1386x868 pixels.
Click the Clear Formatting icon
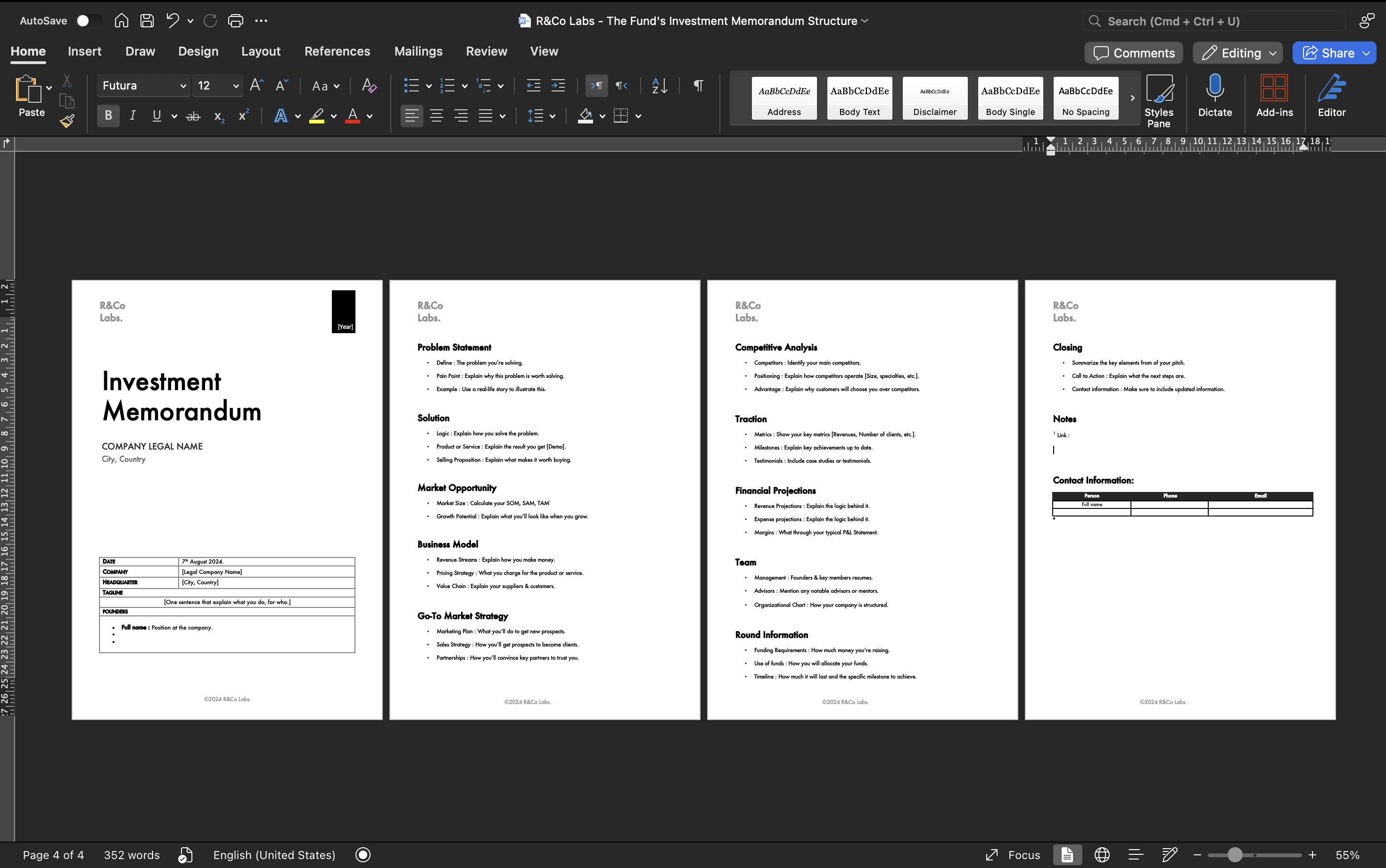[x=369, y=86]
